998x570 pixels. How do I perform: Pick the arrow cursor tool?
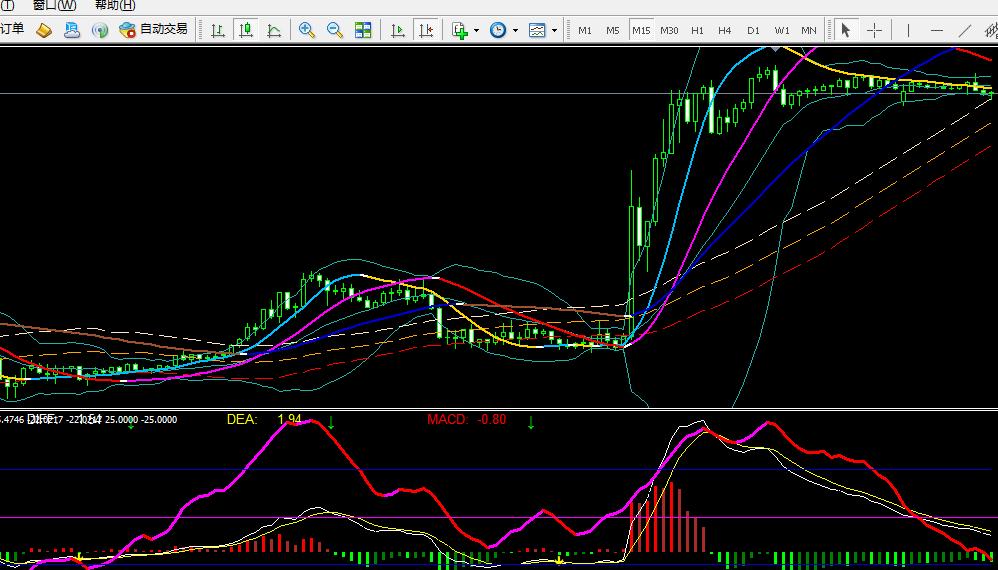point(845,30)
